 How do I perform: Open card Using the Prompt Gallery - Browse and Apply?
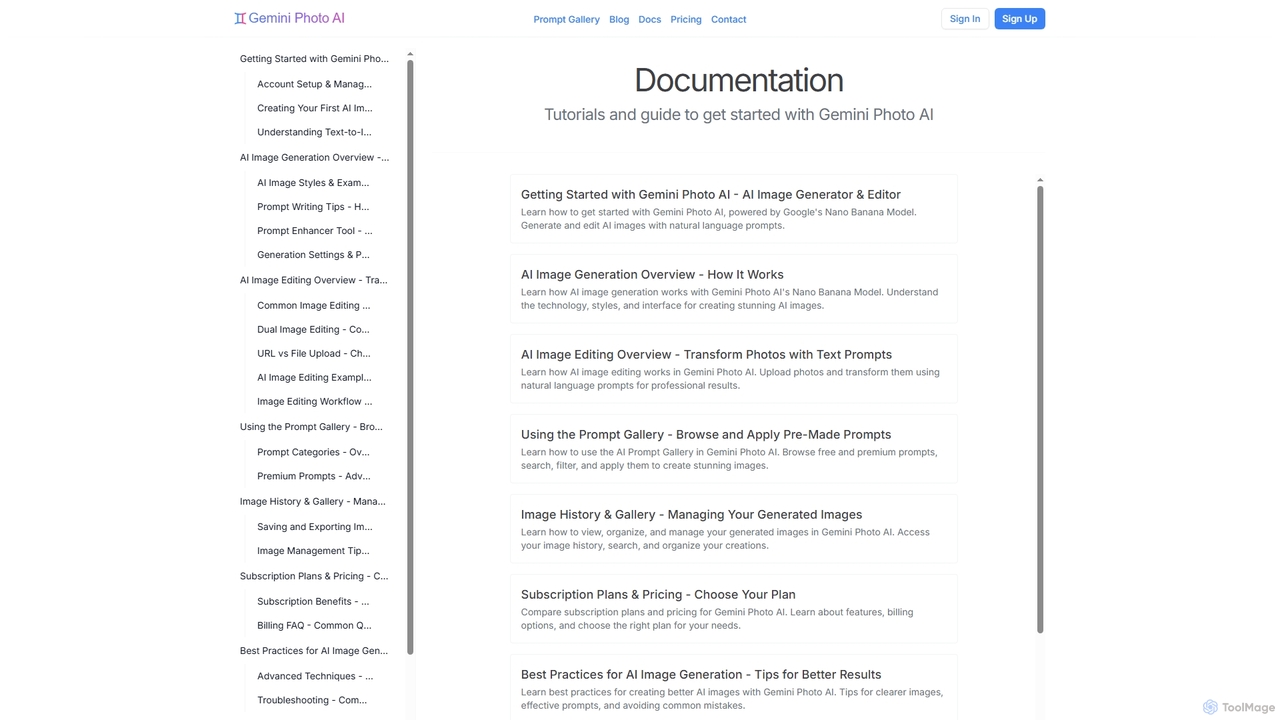click(733, 449)
